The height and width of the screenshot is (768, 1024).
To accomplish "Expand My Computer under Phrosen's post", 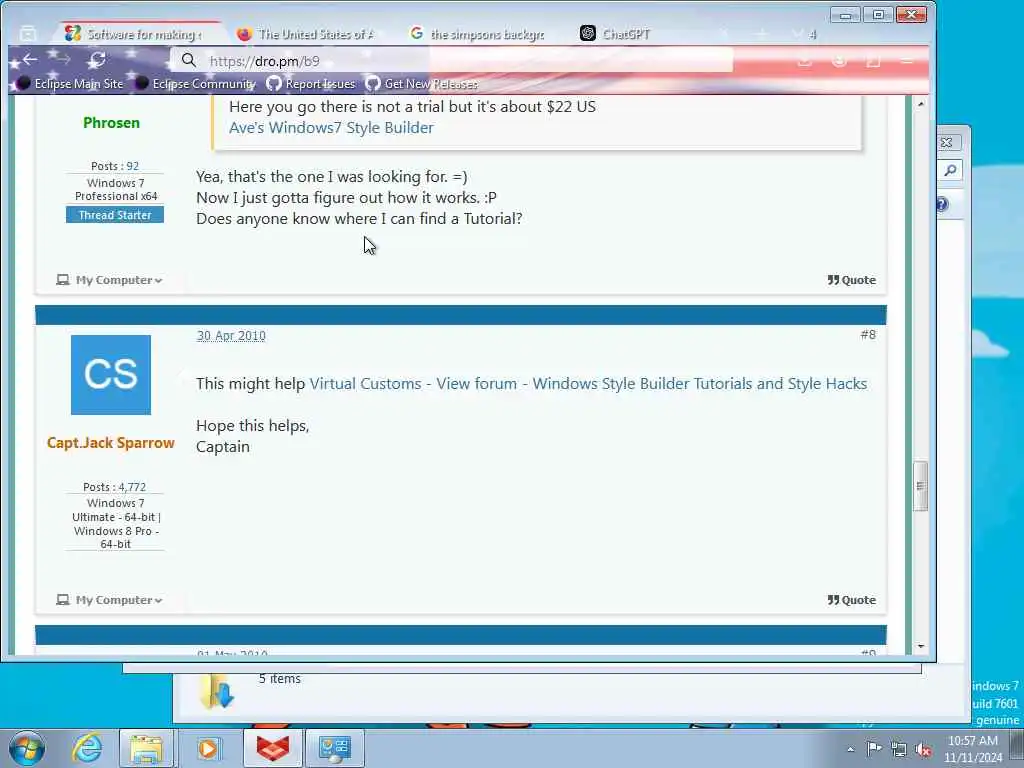I will click(x=110, y=280).
